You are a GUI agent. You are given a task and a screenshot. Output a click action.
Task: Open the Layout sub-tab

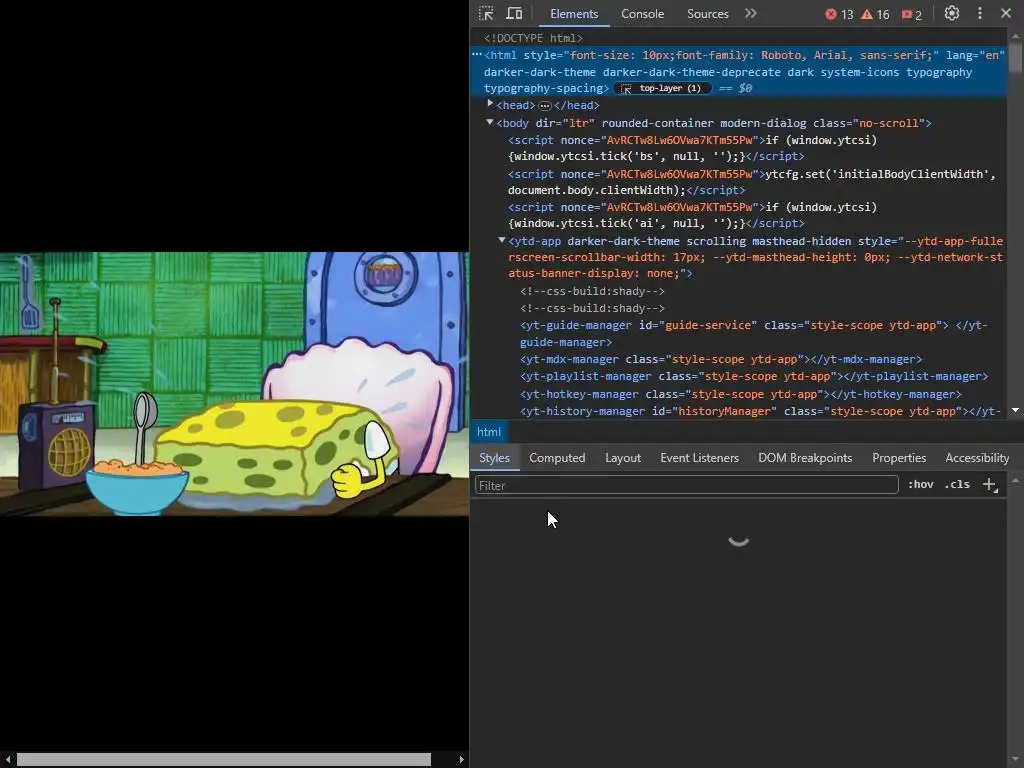pyautogui.click(x=622, y=458)
